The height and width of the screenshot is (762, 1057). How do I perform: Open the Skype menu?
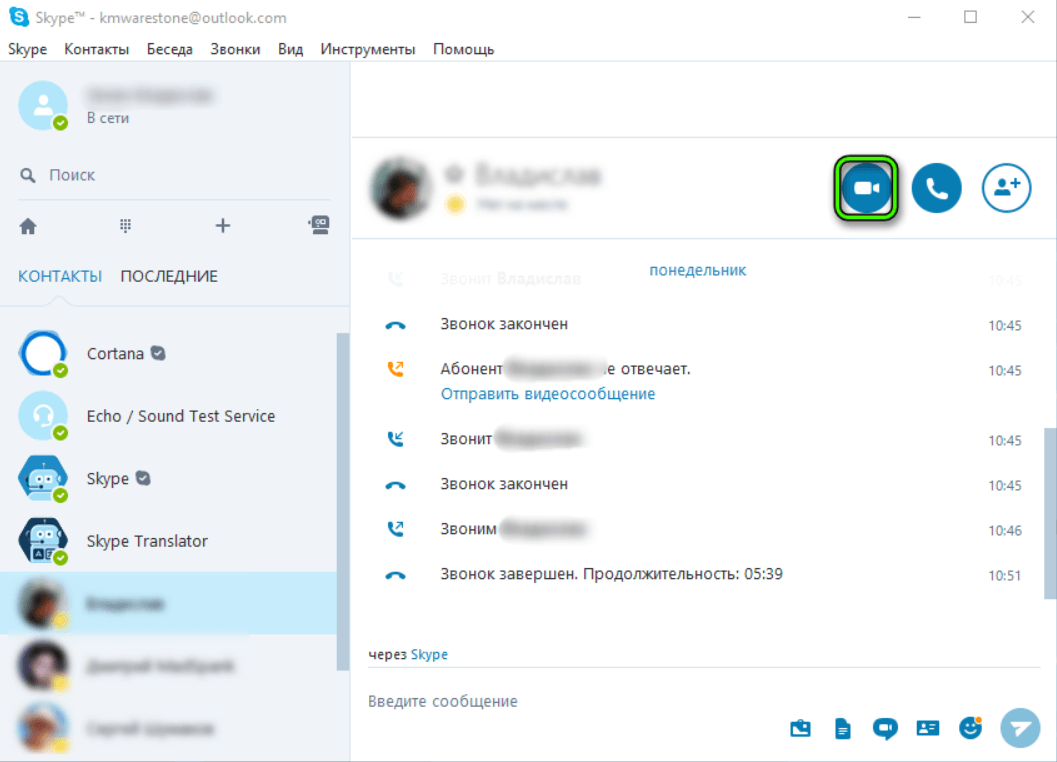28,49
